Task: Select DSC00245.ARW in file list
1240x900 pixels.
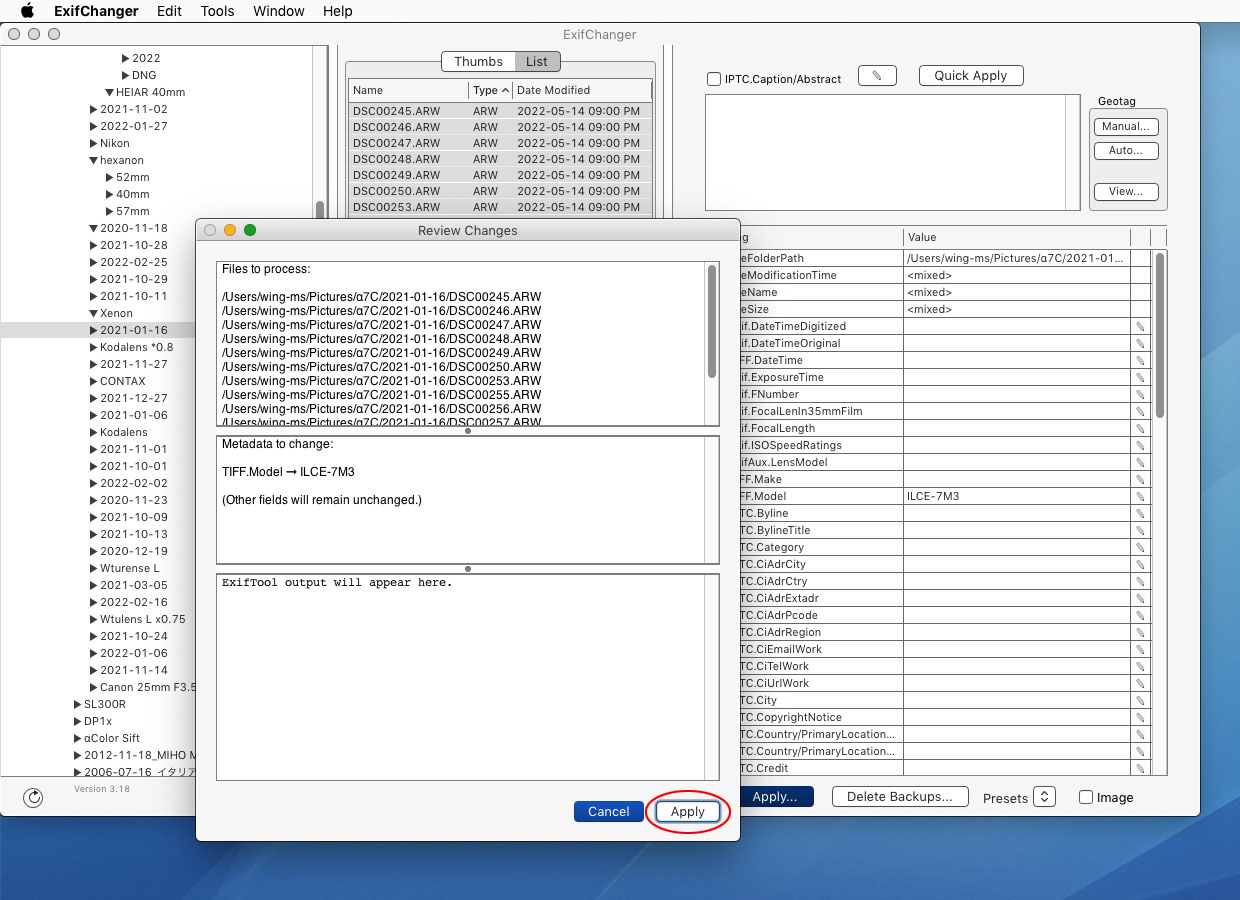Action: 500,111
